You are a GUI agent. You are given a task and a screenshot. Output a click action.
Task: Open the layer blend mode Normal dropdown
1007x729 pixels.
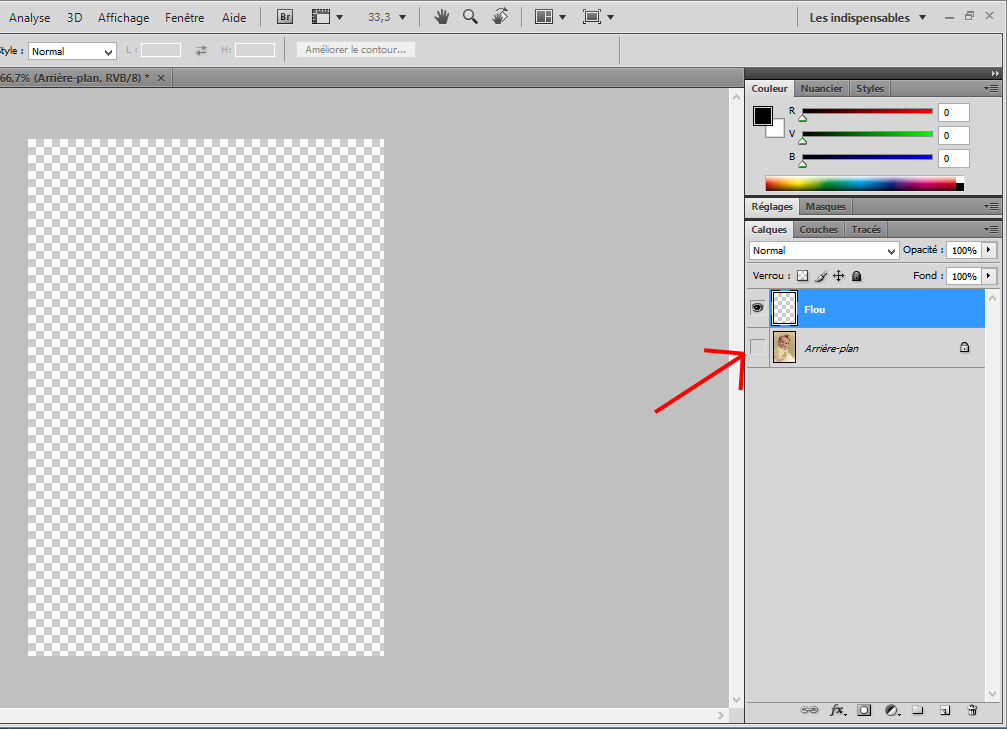click(824, 251)
